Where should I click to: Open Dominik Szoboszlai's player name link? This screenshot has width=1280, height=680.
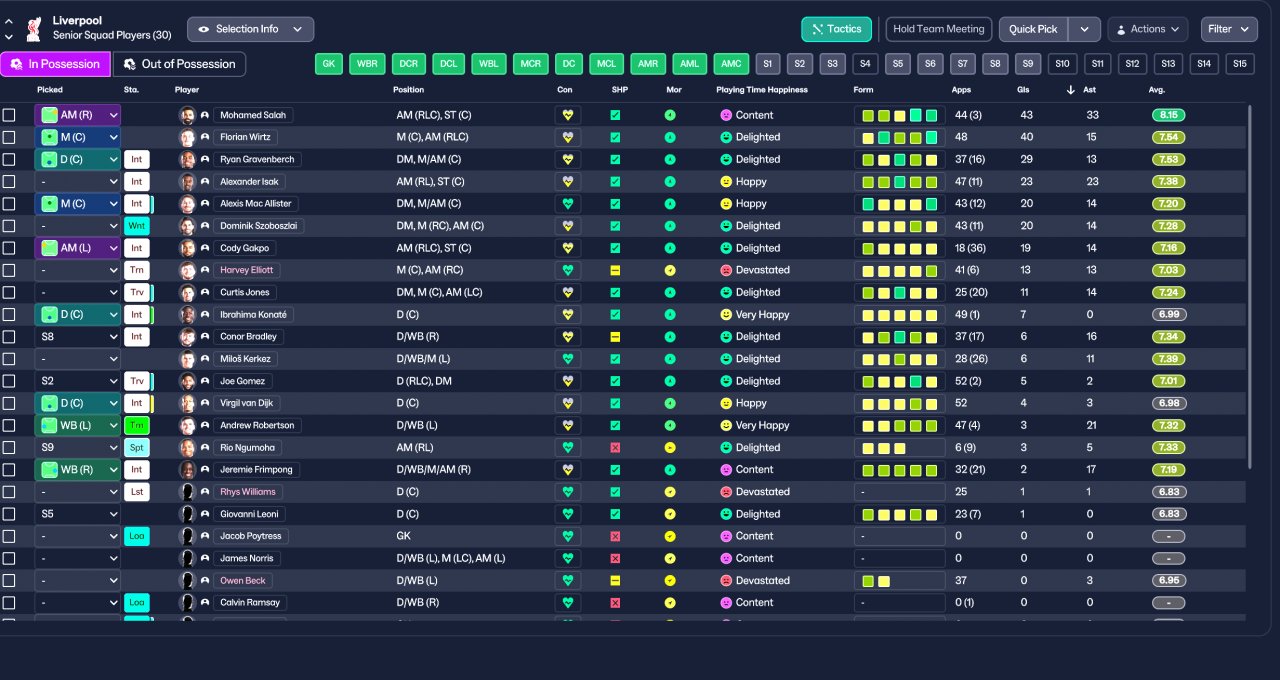[x=259, y=226]
